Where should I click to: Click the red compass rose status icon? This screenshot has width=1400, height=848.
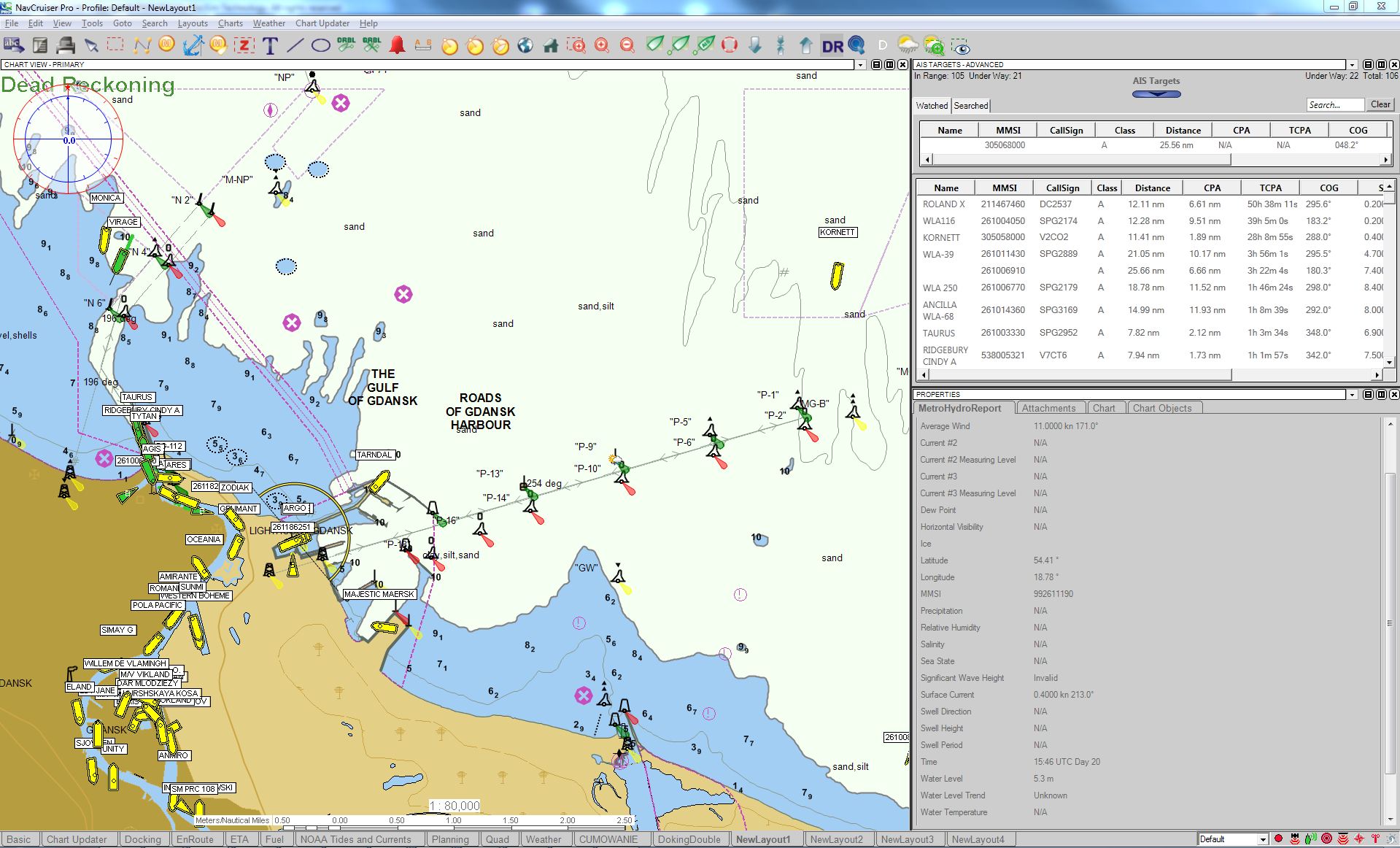tap(1359, 839)
